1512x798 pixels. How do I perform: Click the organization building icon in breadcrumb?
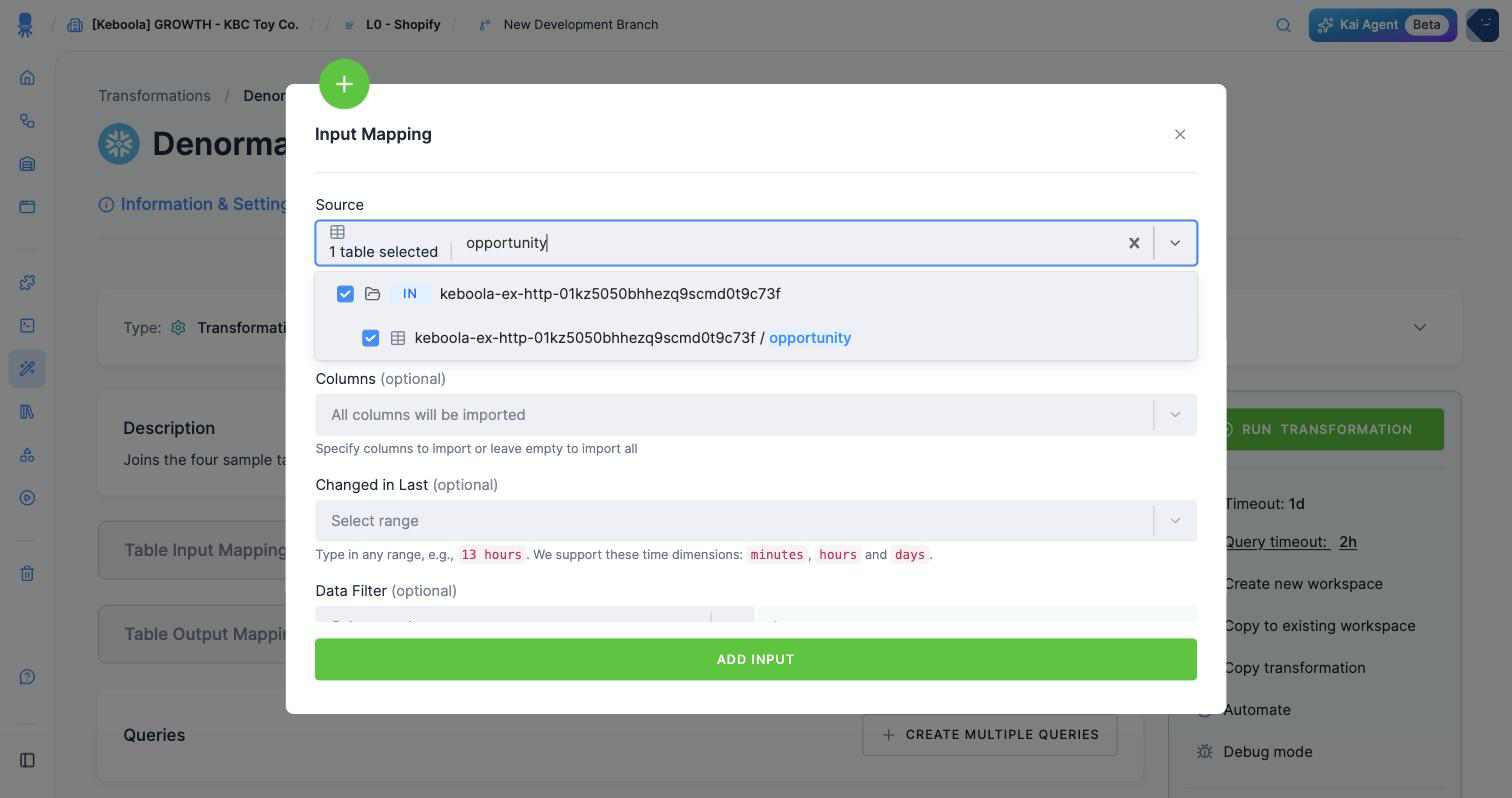coord(75,25)
